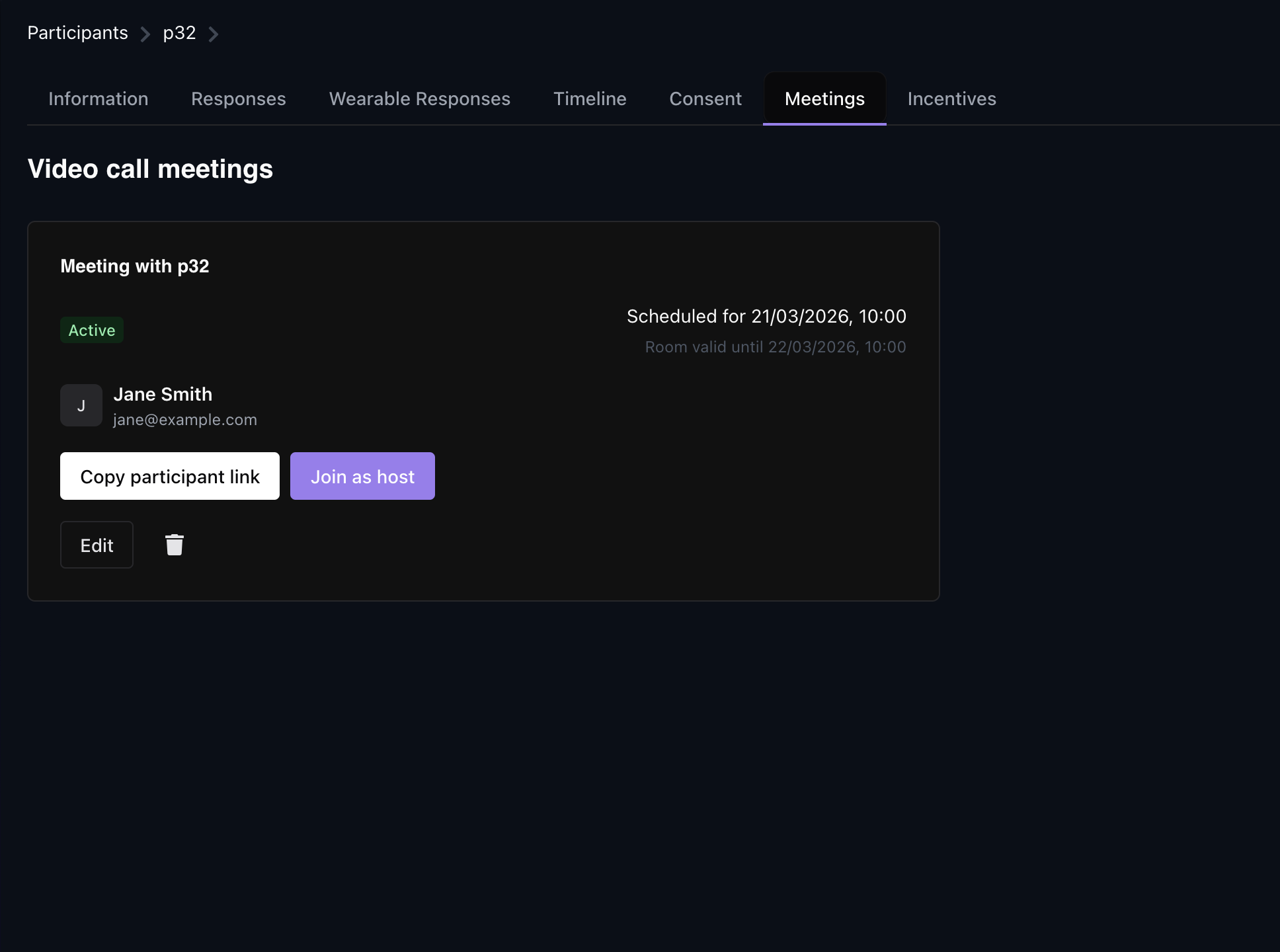Image resolution: width=1280 pixels, height=952 pixels.
Task: Open the Information tab
Action: [98, 99]
